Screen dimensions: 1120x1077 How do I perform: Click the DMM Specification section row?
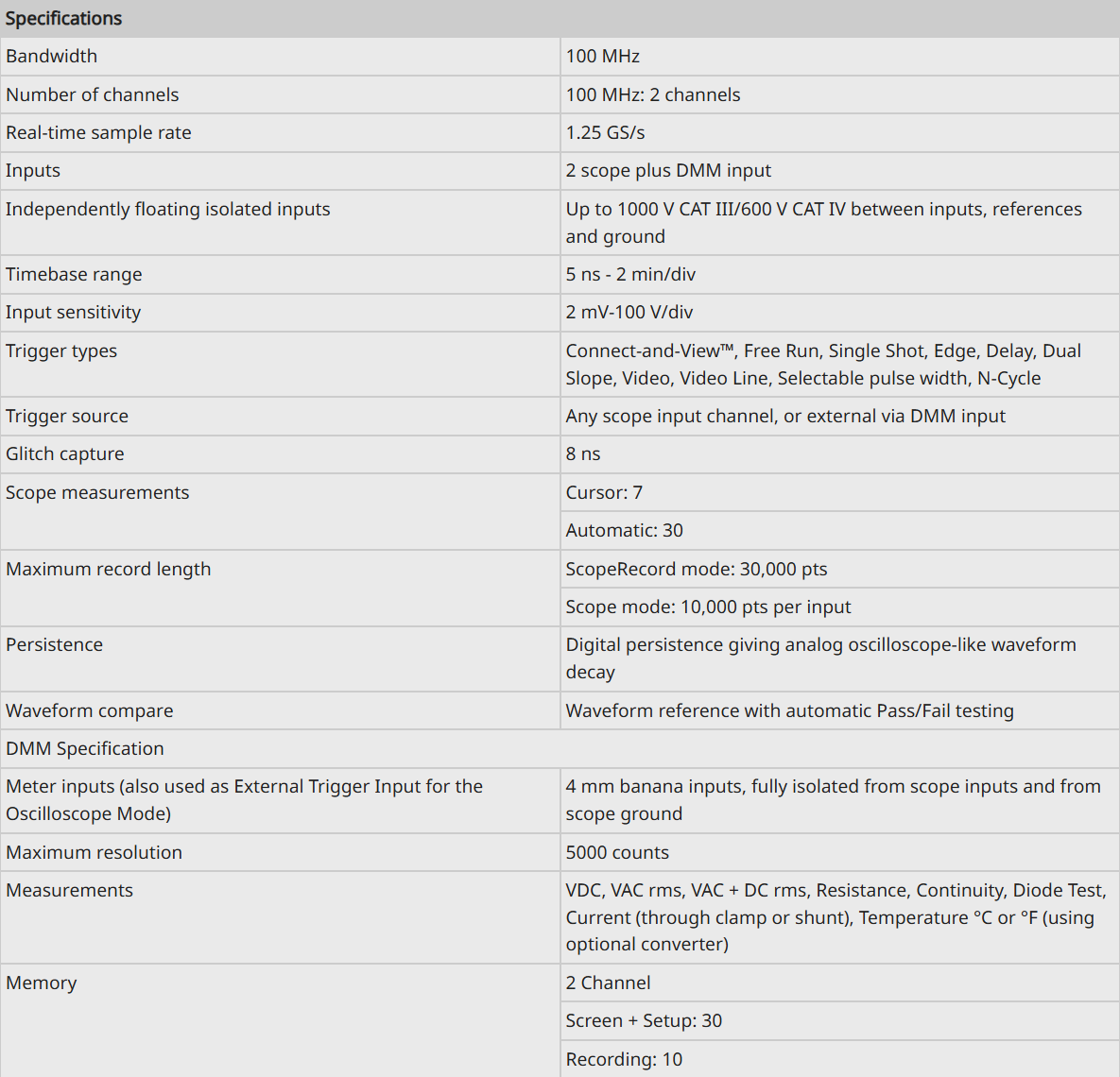560,748
